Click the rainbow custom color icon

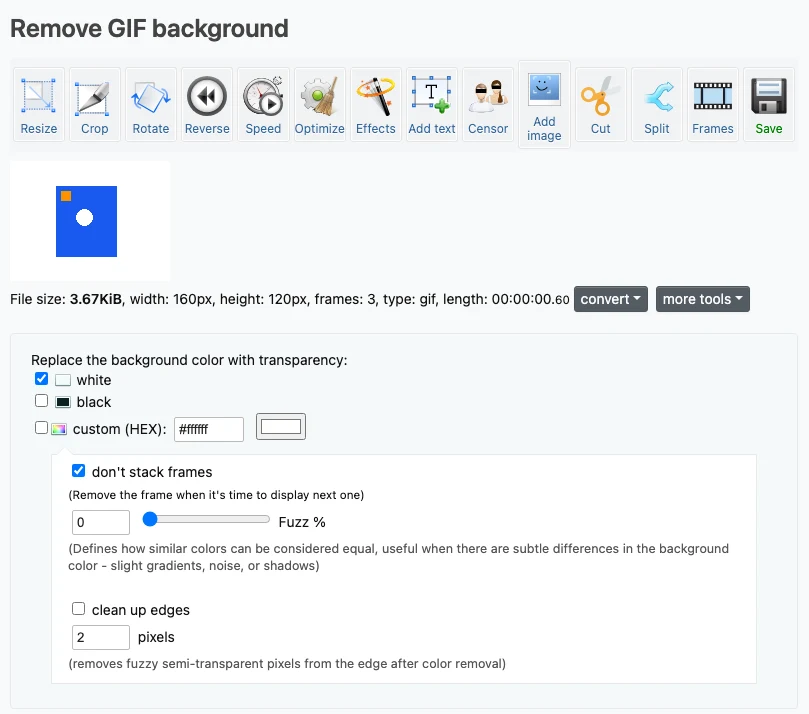[x=59, y=429]
